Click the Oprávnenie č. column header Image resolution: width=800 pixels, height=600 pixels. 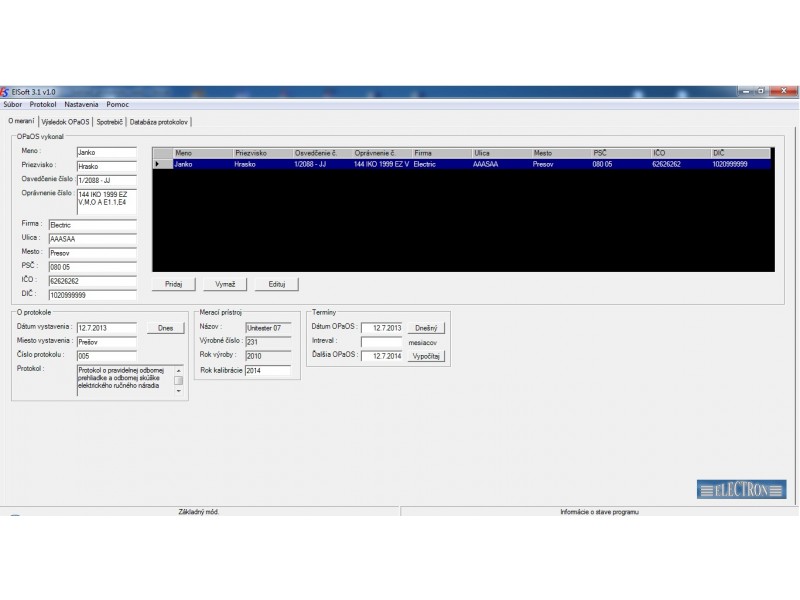382,153
